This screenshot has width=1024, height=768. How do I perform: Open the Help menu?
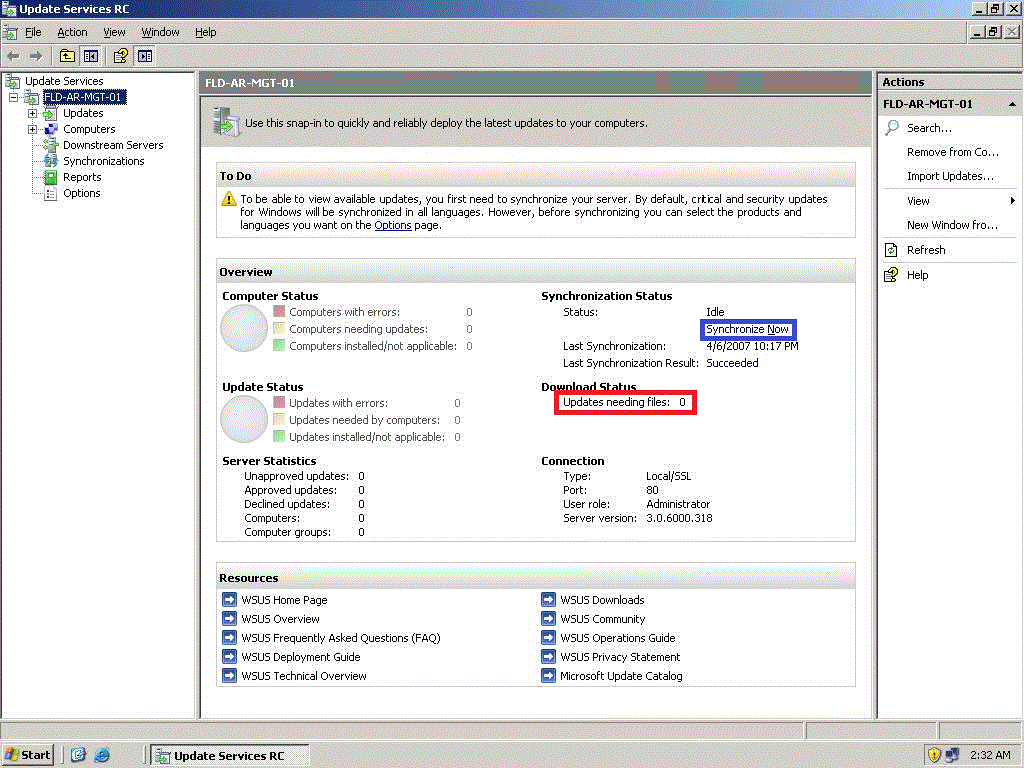205,32
